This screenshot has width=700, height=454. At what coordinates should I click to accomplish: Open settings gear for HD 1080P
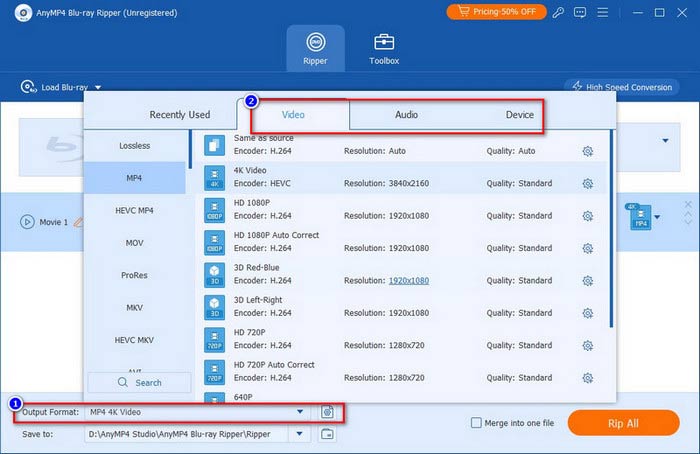588,216
